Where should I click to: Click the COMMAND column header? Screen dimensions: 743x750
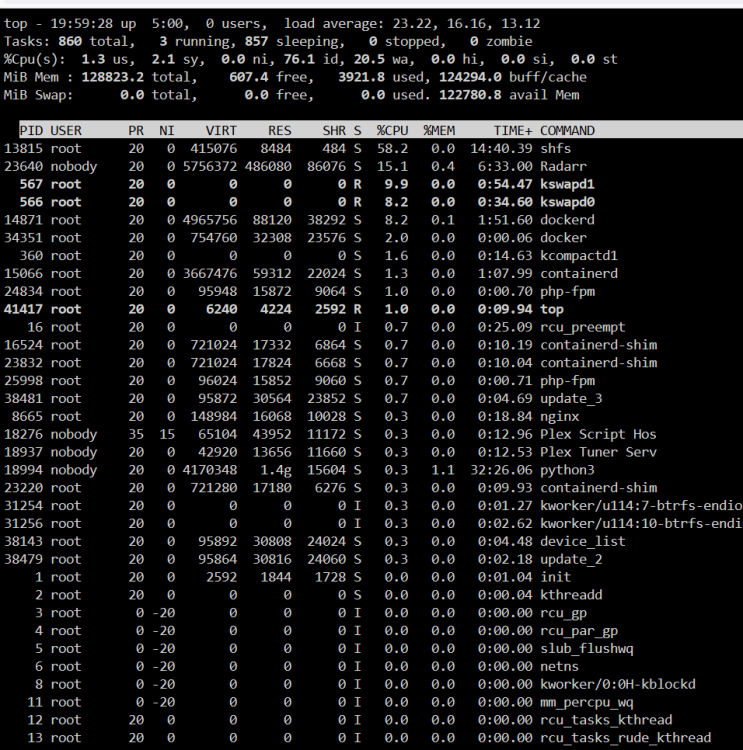[567, 131]
